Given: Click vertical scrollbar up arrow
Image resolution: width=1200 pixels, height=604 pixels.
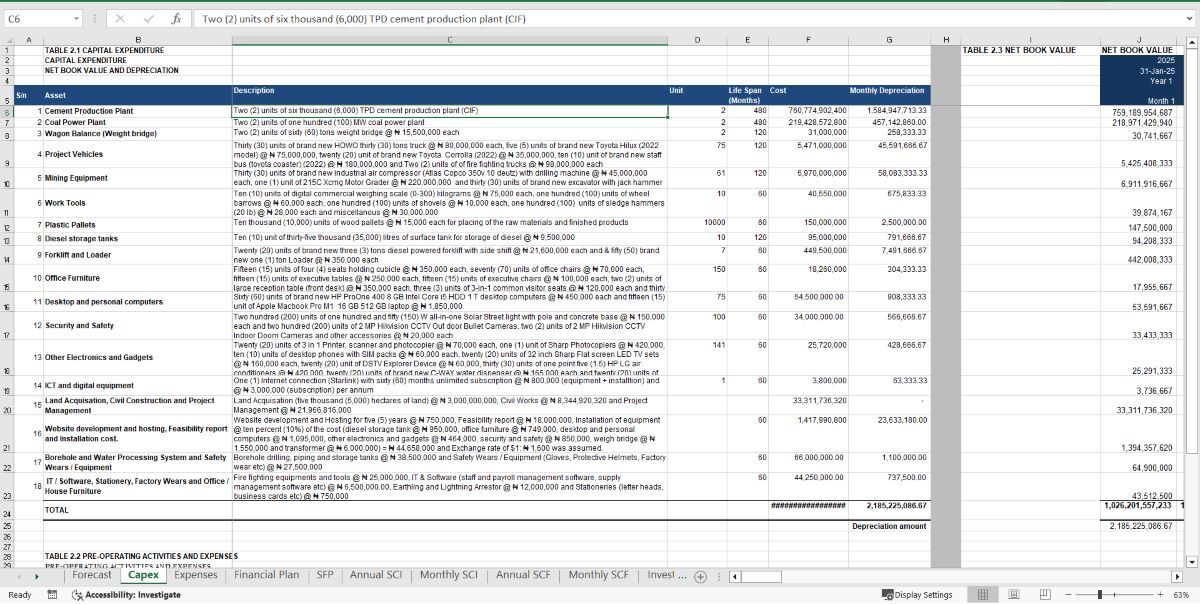Looking at the screenshot, I should coord(1190,42).
